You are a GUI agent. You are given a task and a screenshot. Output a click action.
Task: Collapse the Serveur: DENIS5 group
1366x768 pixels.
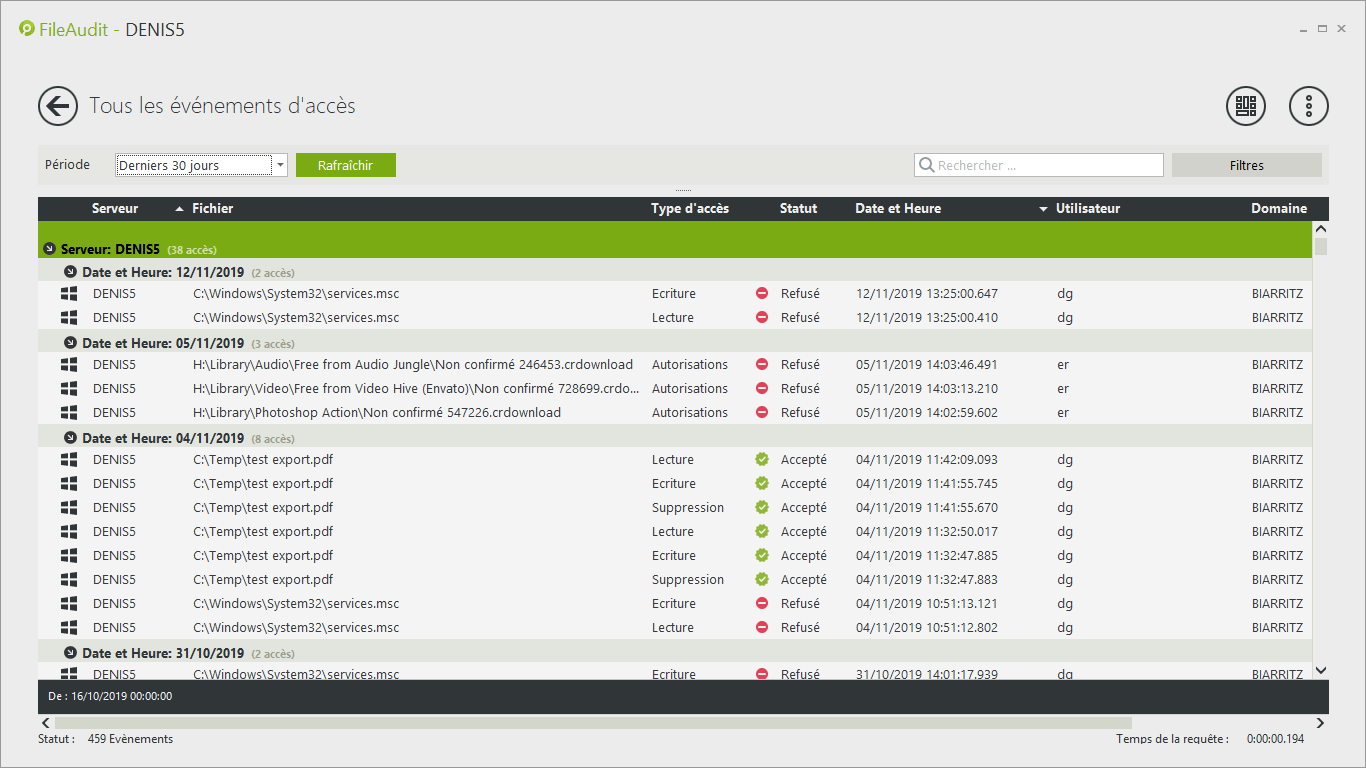tap(50, 249)
